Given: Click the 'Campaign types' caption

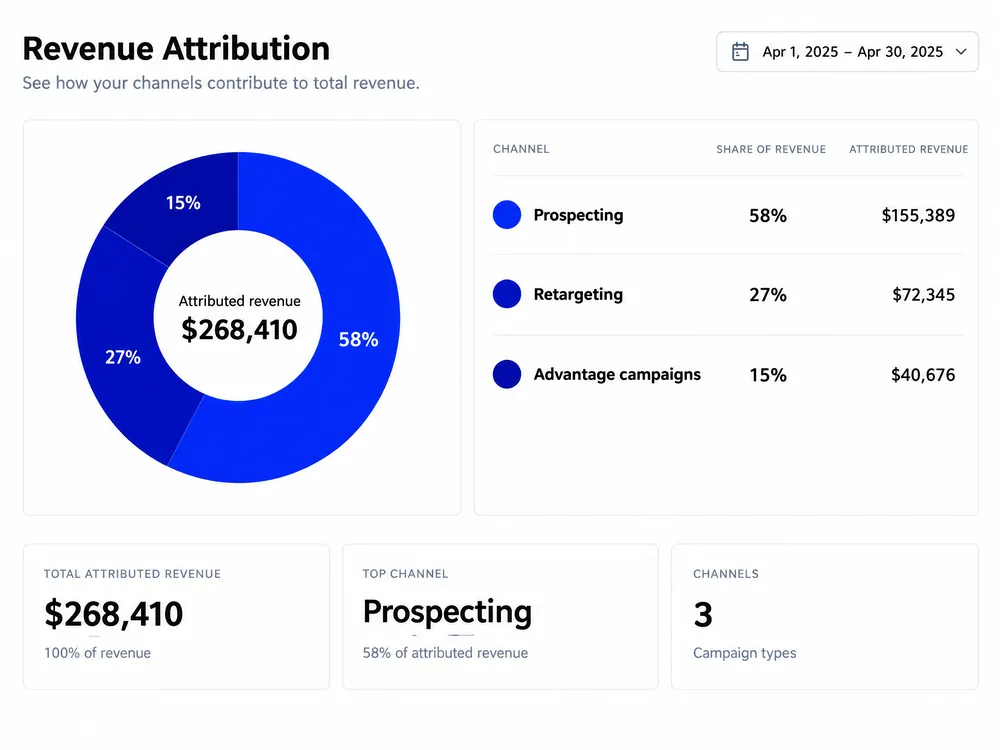Looking at the screenshot, I should [x=744, y=653].
